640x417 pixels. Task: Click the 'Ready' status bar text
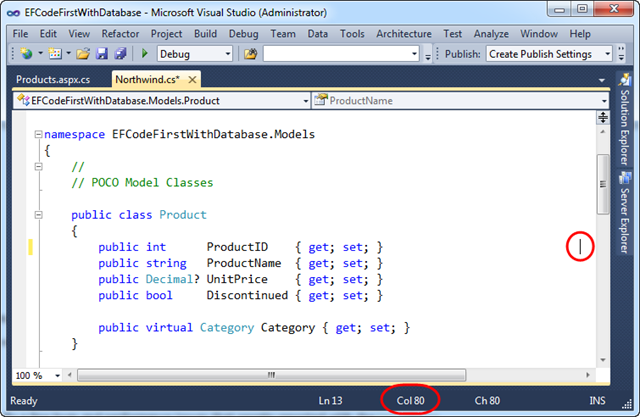24,401
